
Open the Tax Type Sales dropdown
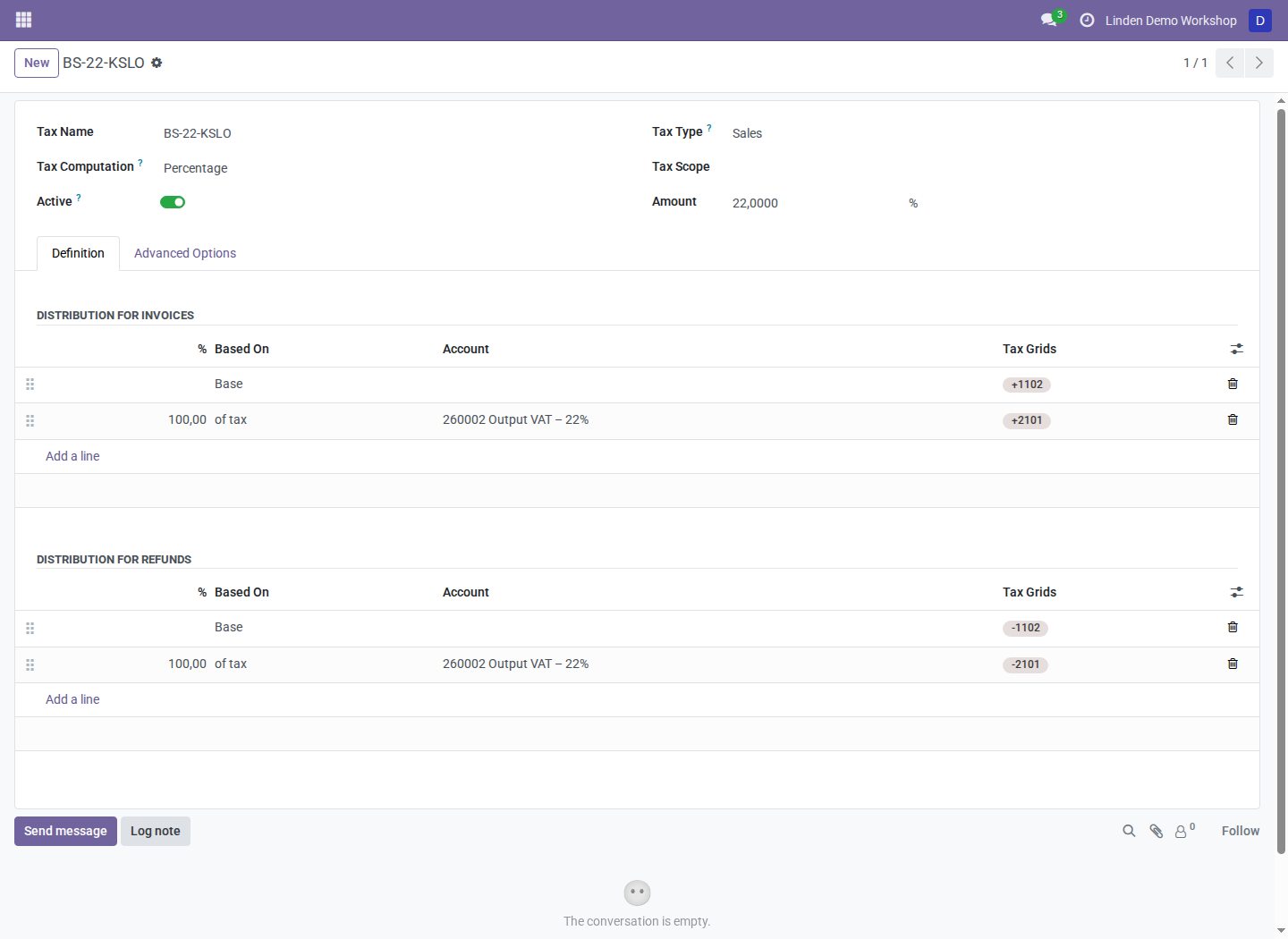[x=984, y=133]
